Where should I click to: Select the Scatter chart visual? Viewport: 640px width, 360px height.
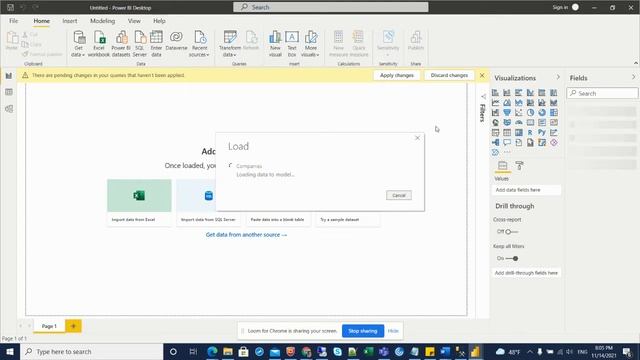pos(518,113)
